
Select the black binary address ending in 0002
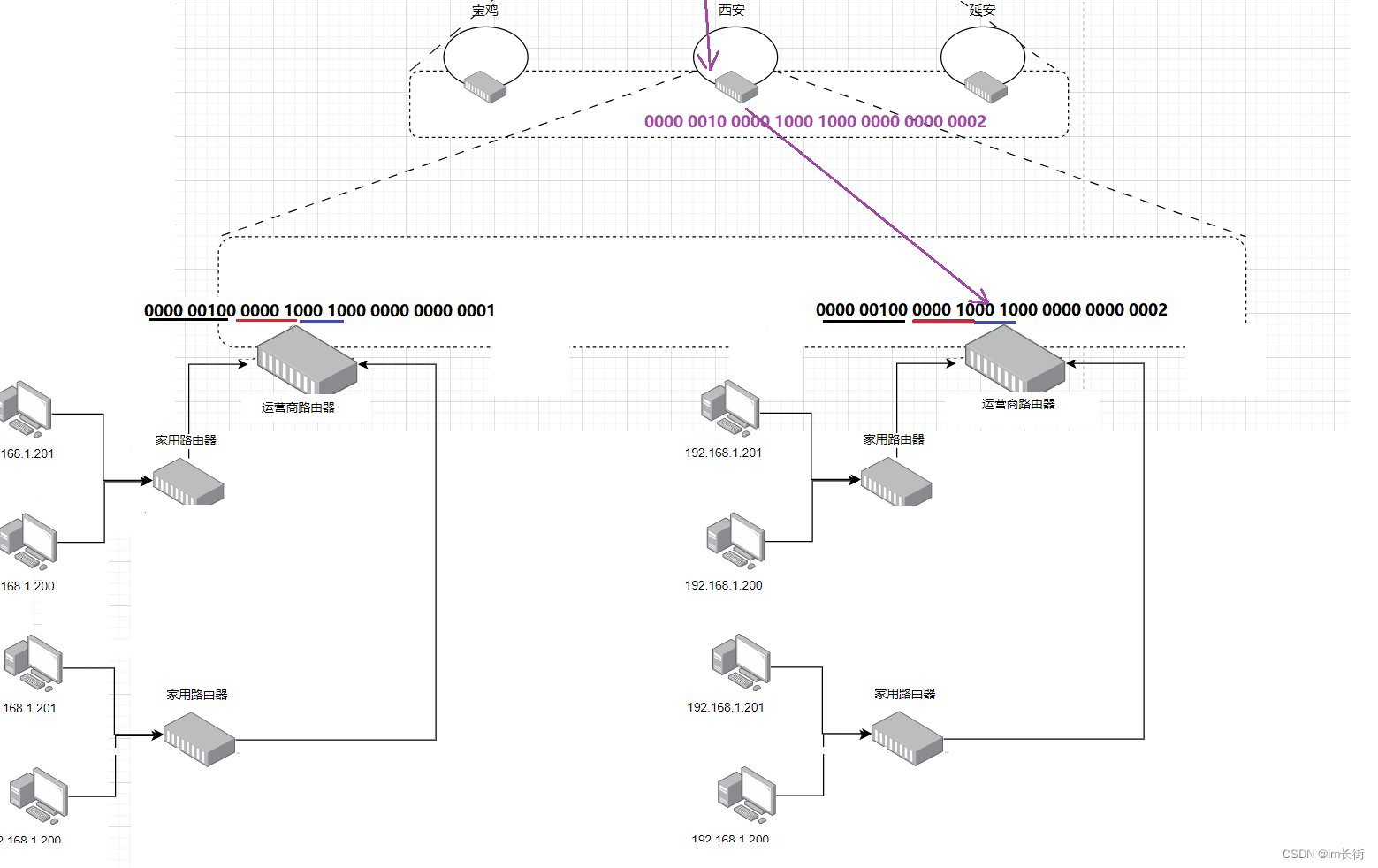(x=992, y=309)
